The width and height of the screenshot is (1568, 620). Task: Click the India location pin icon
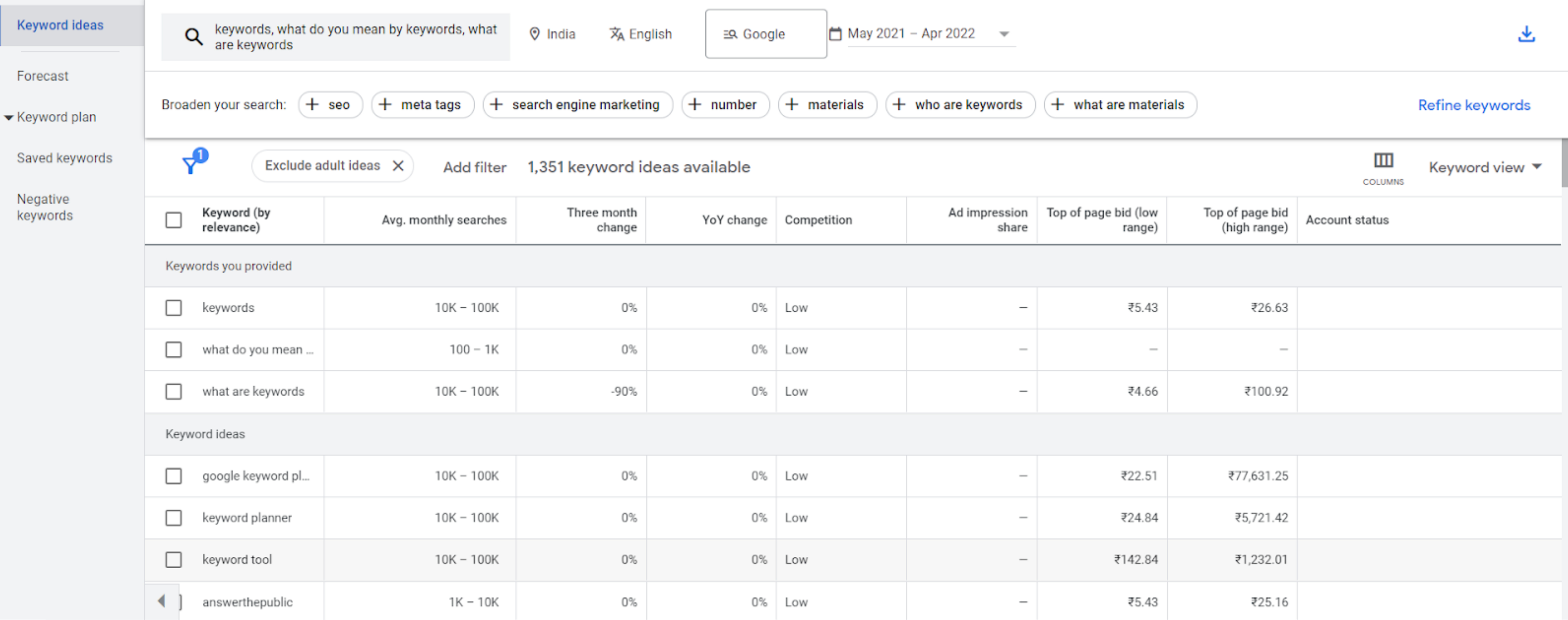534,34
